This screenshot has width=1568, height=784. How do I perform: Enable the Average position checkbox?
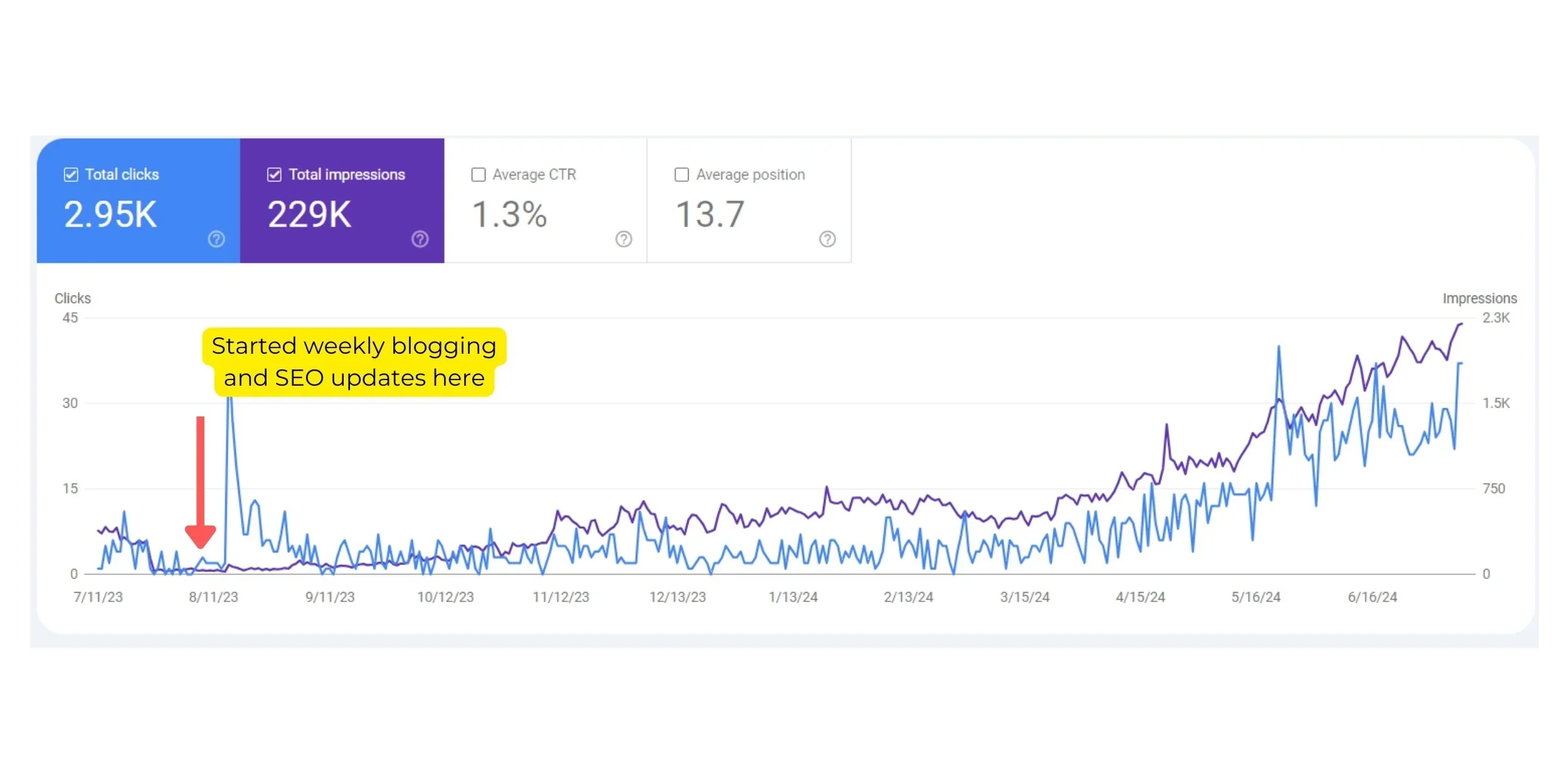pos(682,174)
